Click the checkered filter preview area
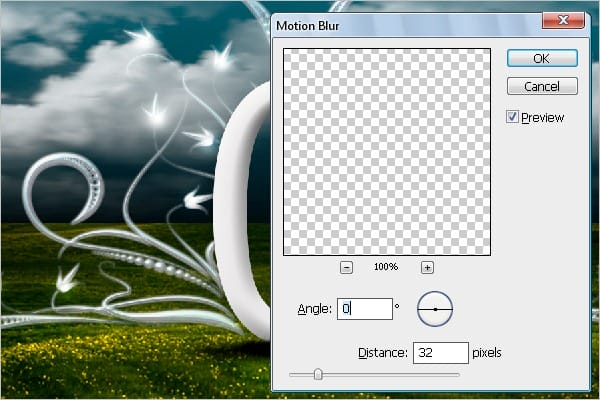 click(386, 150)
